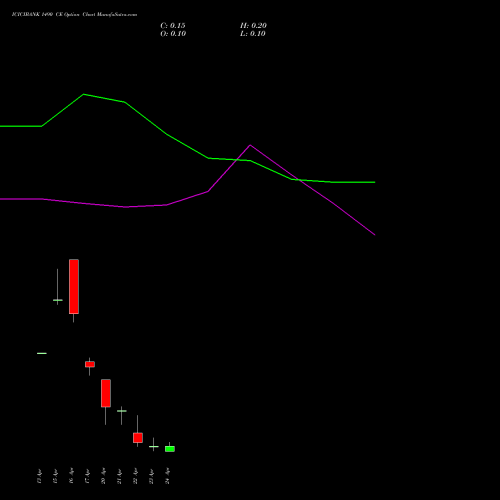This screenshot has height=500, width=500.
Task: Click the chart title text at top left
Action: 74,15
